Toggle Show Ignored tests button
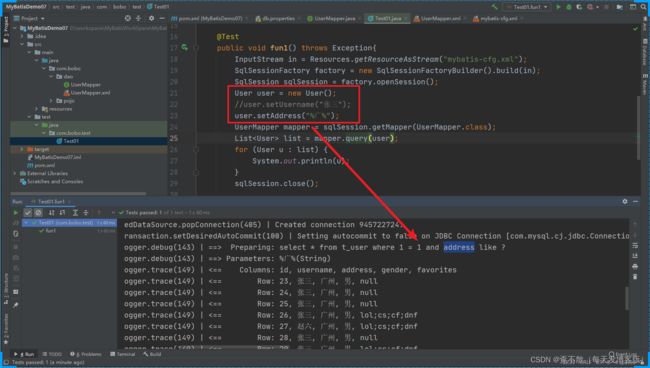 pos(38,213)
